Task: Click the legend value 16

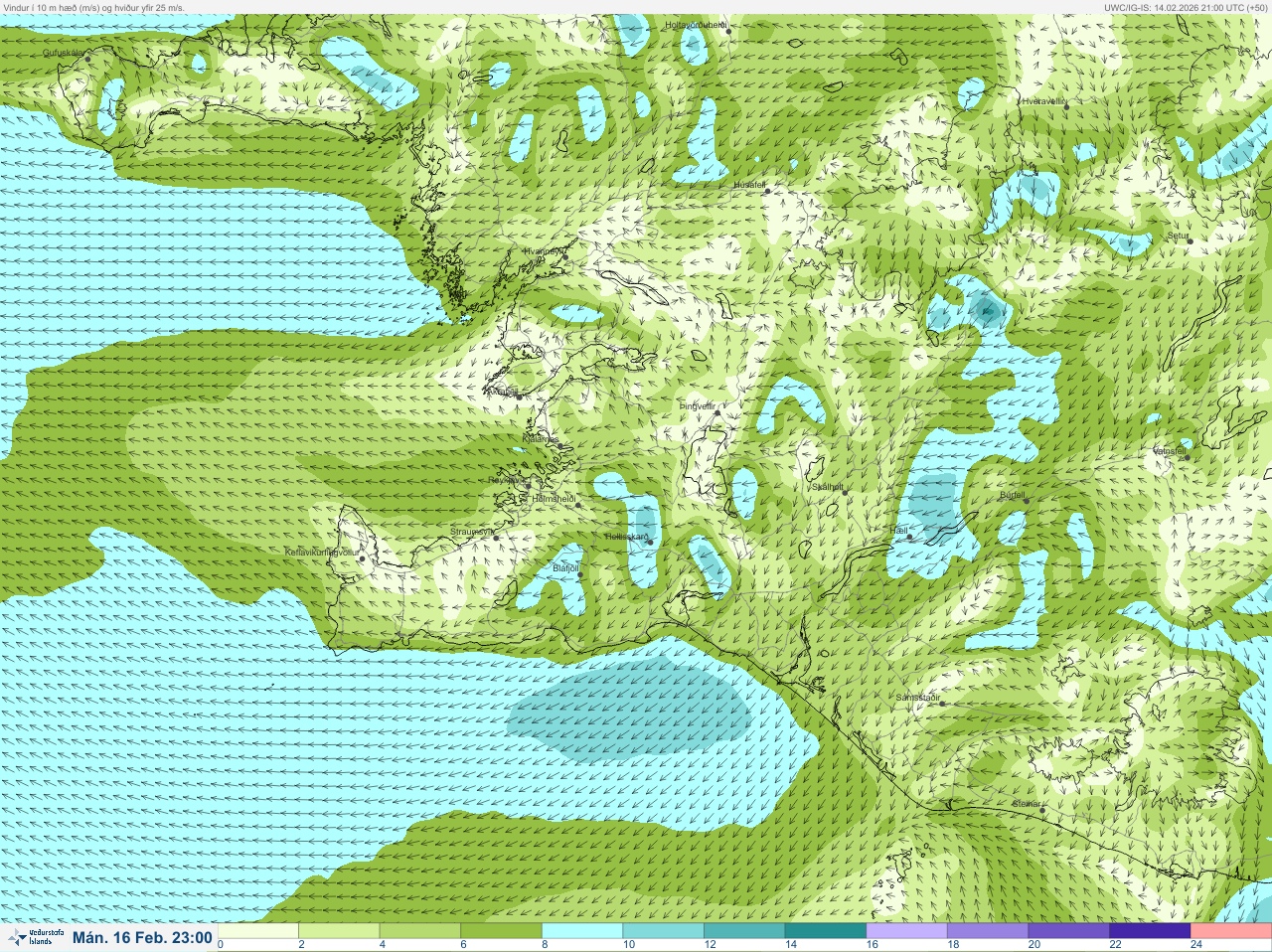Action: 873,944
